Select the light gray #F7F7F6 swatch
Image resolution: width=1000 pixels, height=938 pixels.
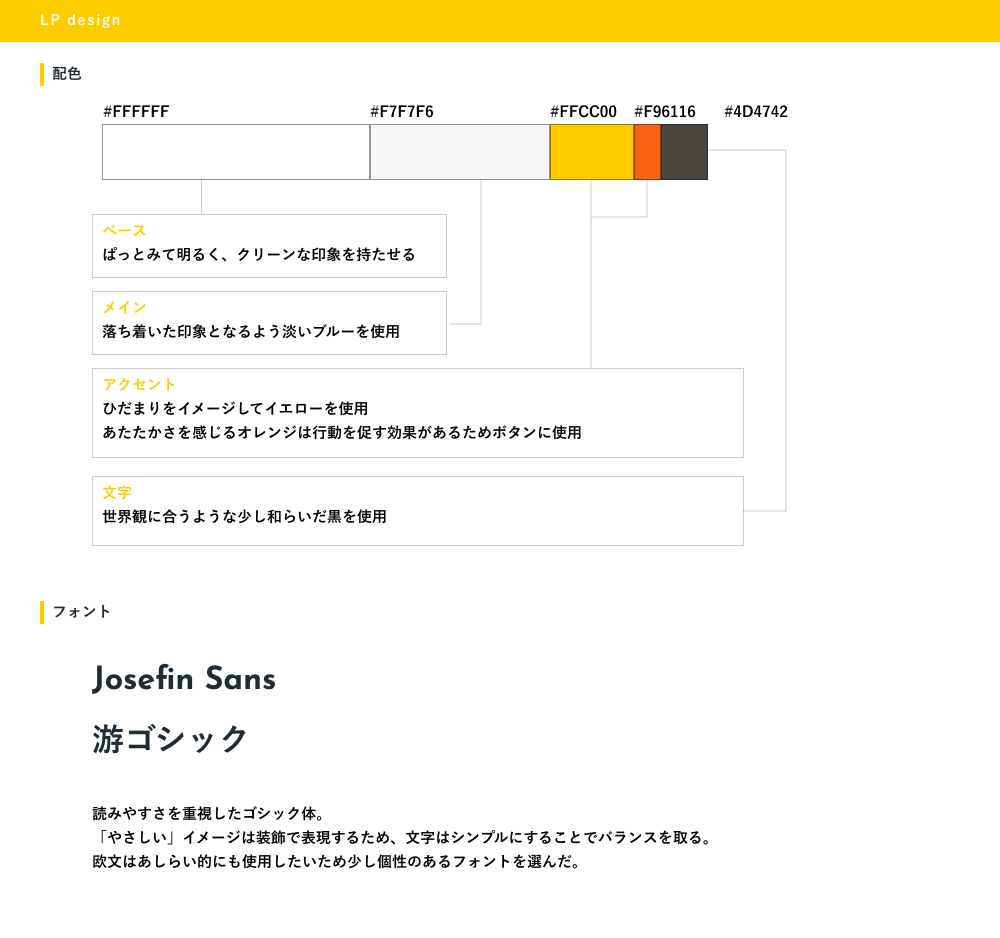(460, 152)
